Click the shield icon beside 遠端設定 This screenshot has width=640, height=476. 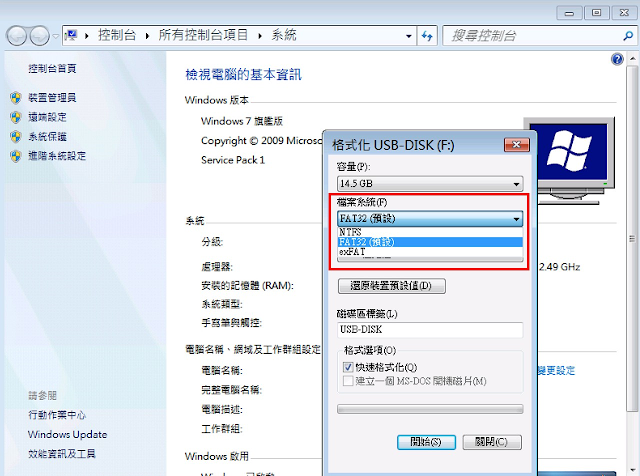[16, 117]
